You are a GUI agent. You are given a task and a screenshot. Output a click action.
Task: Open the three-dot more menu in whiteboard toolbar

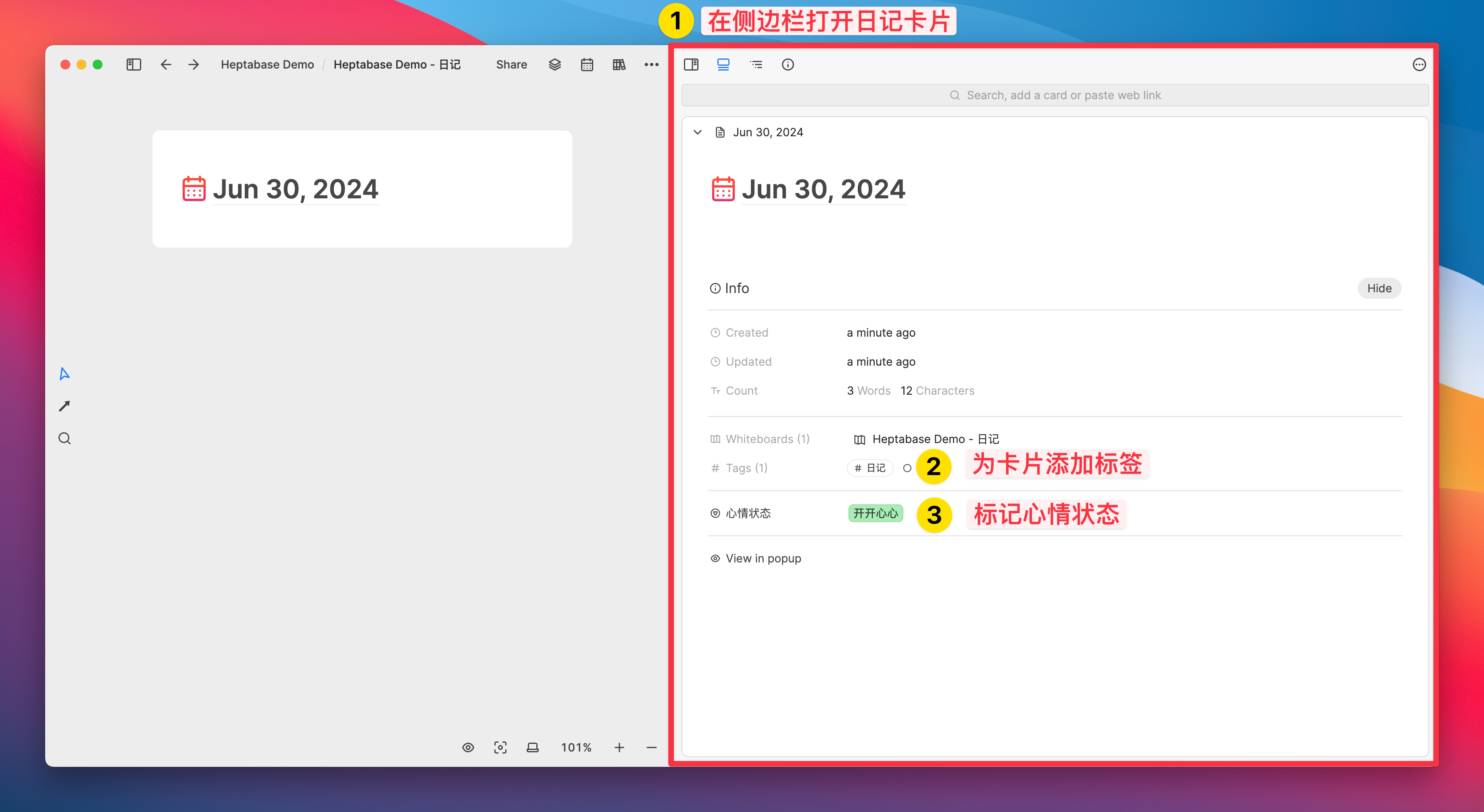(x=652, y=65)
